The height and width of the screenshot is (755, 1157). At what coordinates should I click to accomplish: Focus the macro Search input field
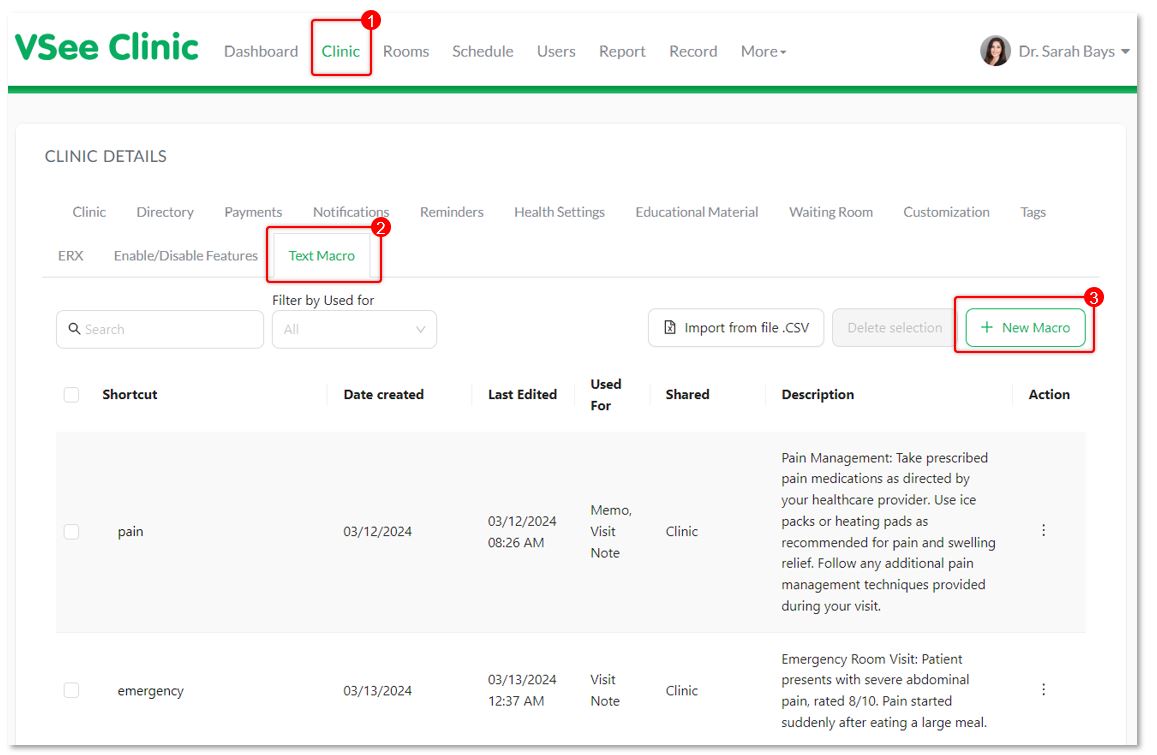tap(159, 329)
